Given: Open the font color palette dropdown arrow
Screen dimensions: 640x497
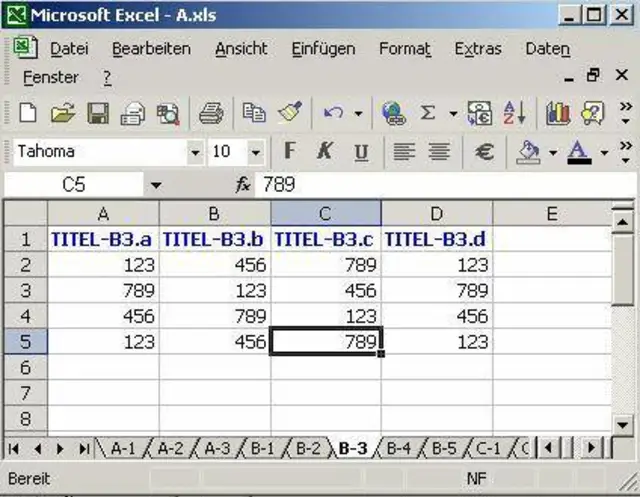Looking at the screenshot, I should click(604, 153).
